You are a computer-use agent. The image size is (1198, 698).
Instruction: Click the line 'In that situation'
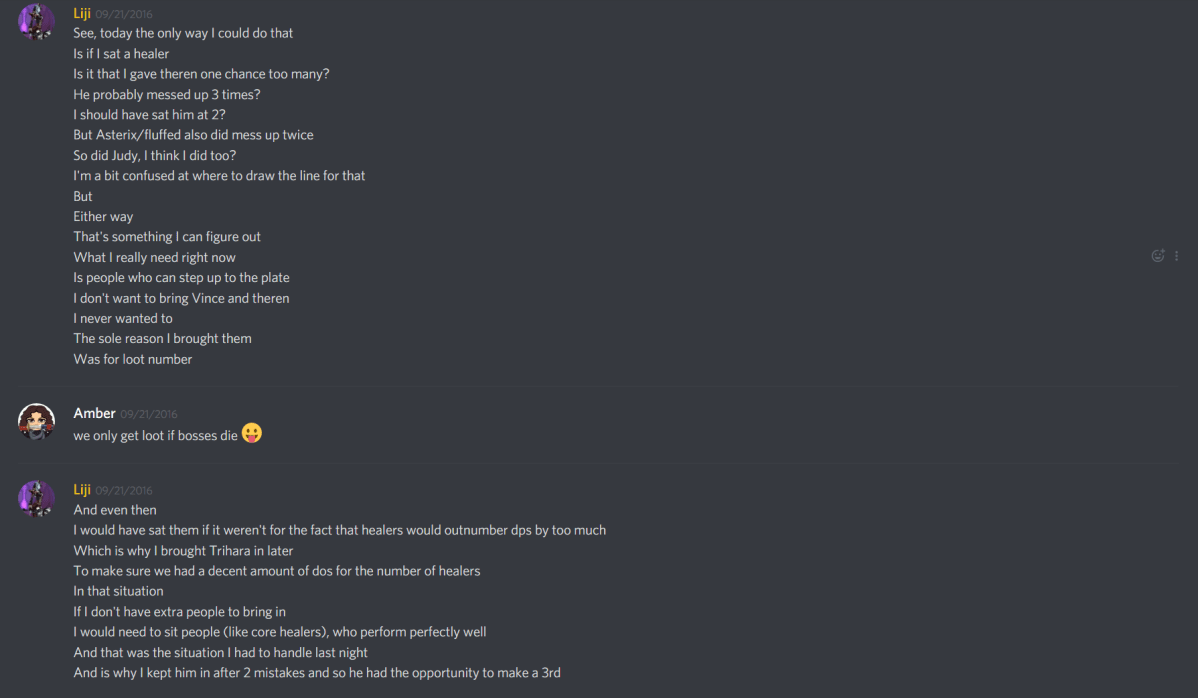[117, 590]
